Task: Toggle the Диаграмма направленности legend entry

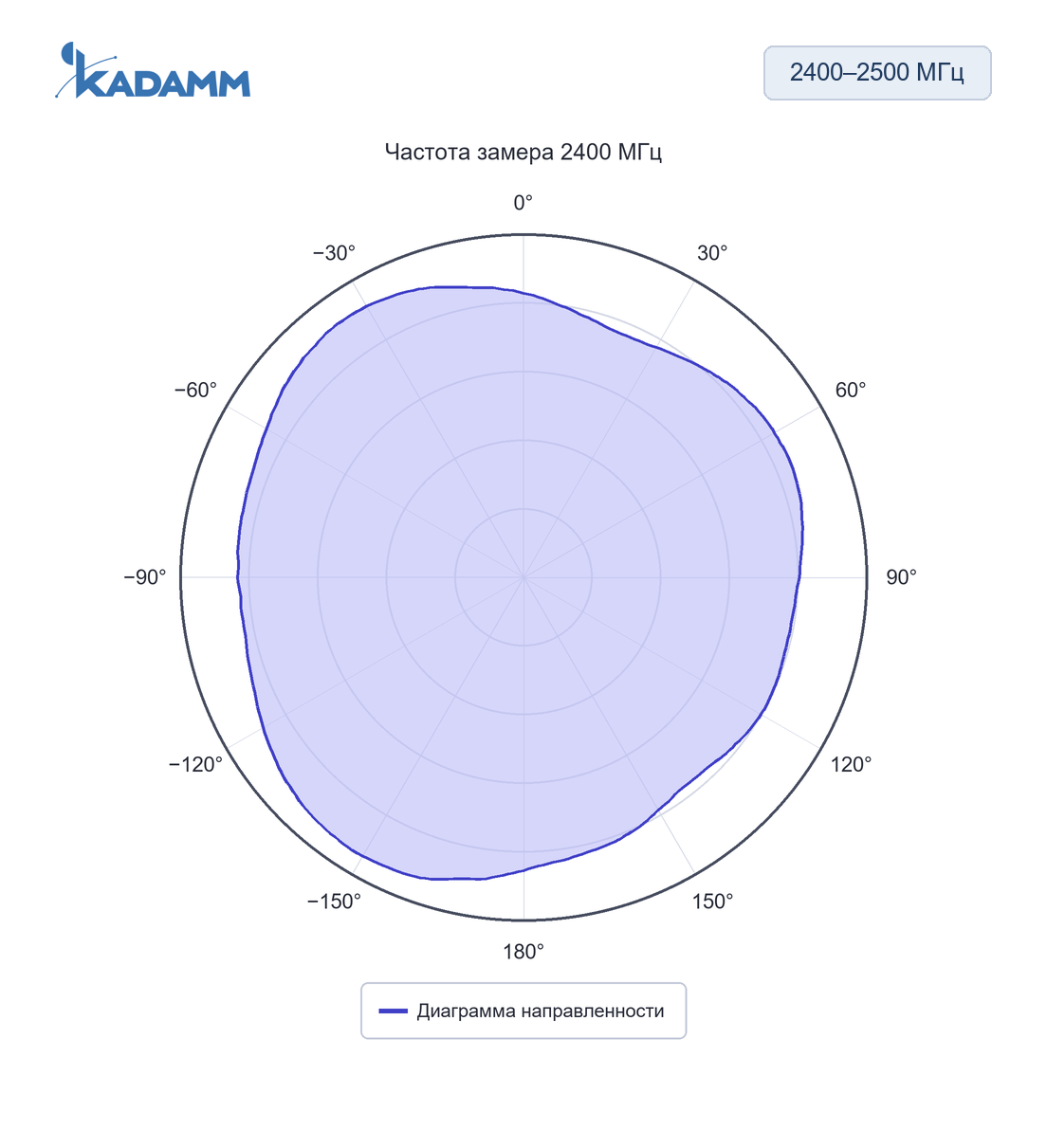Action: (x=523, y=1011)
